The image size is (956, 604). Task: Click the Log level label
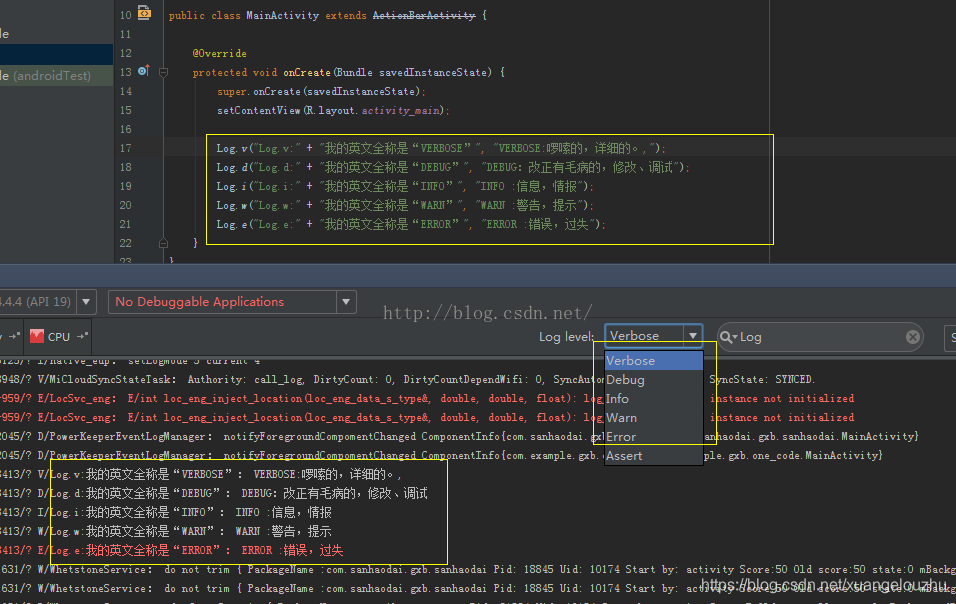pyautogui.click(x=566, y=336)
